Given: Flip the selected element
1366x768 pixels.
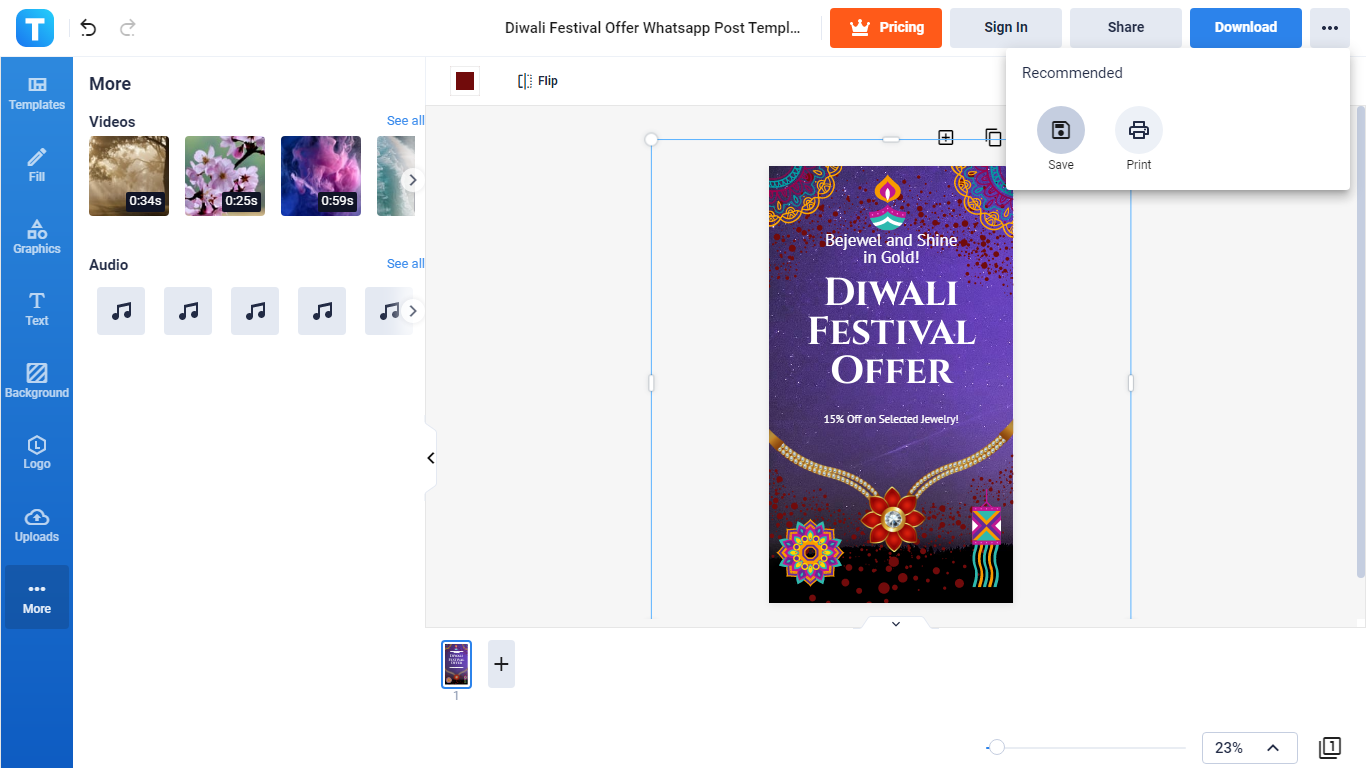Looking at the screenshot, I should [x=538, y=81].
